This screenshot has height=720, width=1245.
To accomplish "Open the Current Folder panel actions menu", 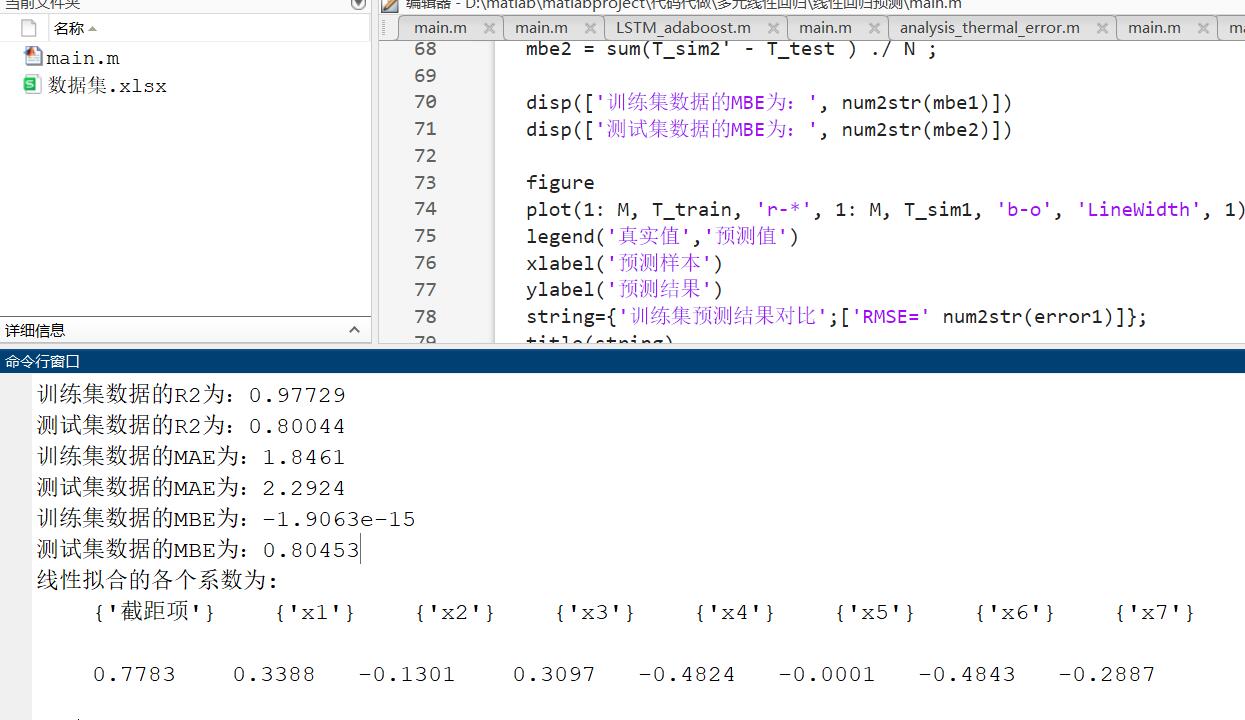I will (357, 5).
